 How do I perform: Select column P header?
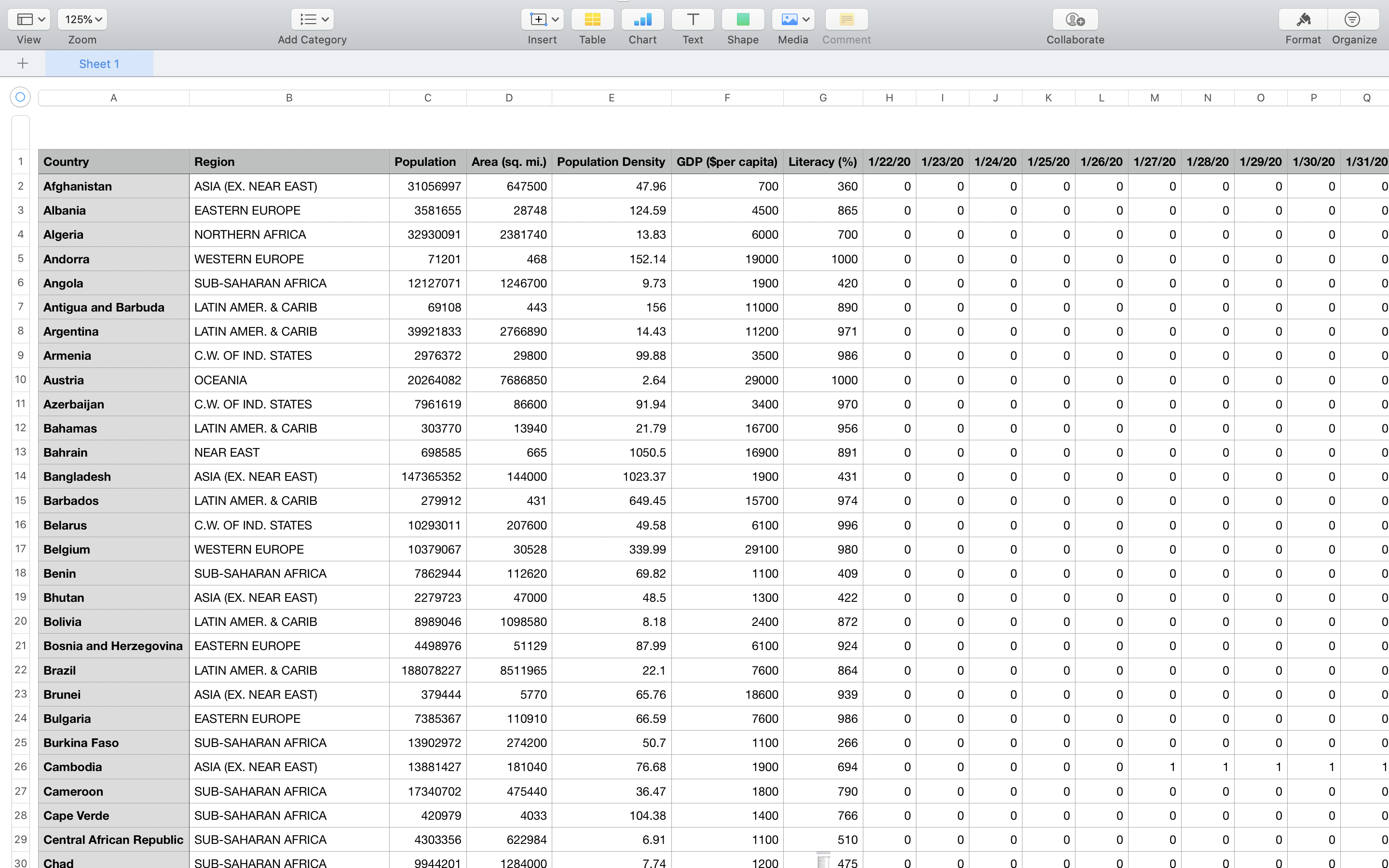point(1313,97)
